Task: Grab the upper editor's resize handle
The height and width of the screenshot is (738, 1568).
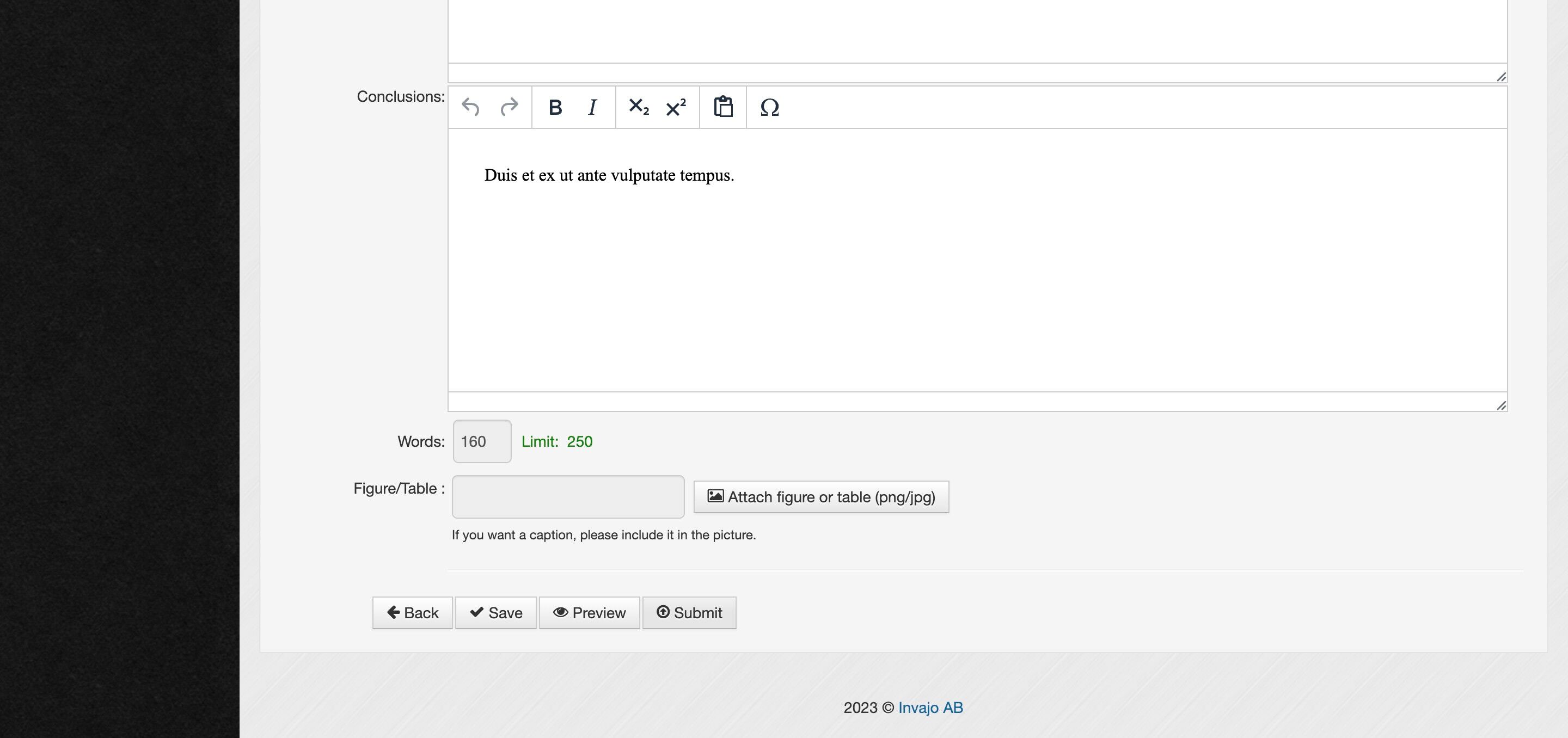Action: coord(1501,77)
